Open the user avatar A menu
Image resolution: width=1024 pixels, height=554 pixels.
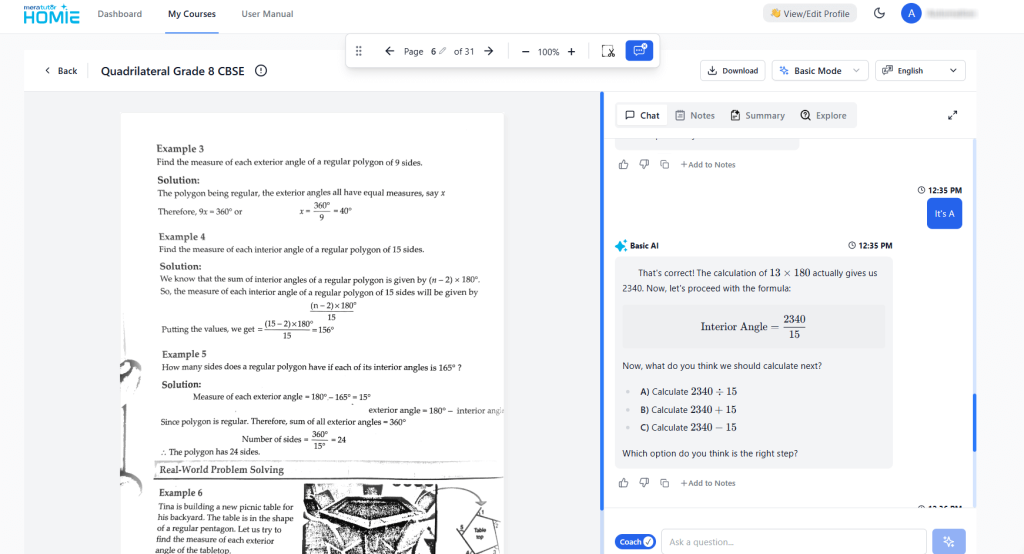click(x=911, y=13)
